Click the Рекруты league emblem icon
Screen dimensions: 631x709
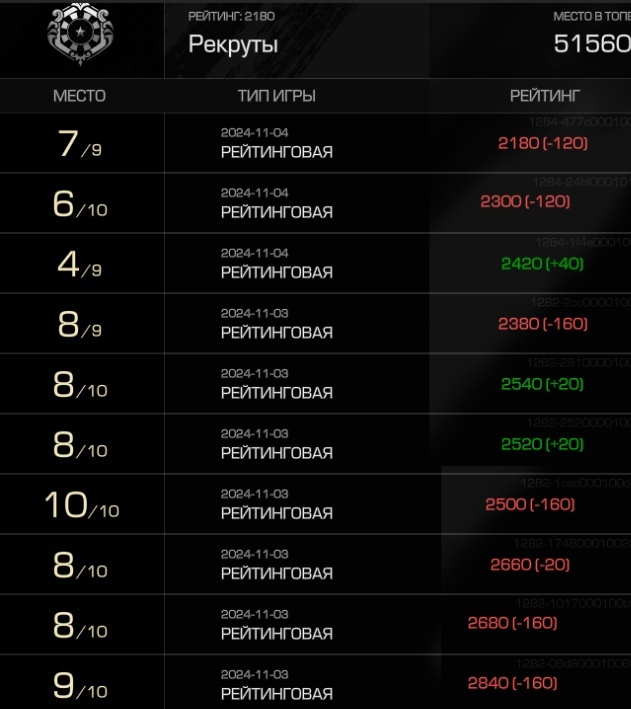point(80,34)
